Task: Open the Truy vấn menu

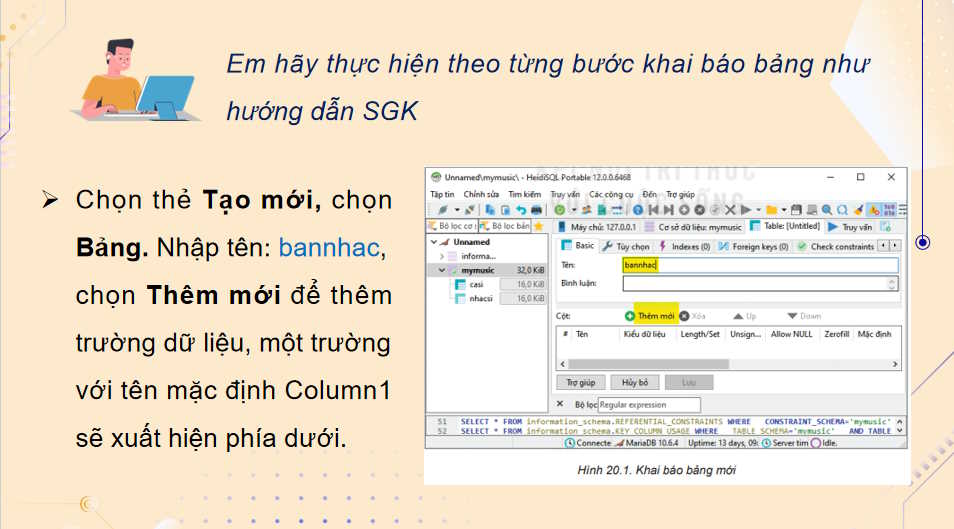Action: (565, 194)
